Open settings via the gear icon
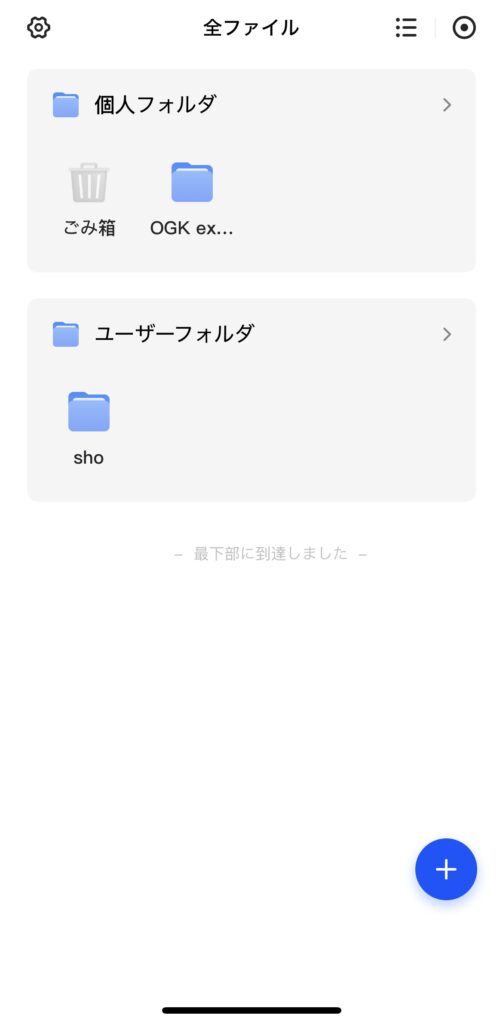The width and height of the screenshot is (503, 1024). click(x=39, y=27)
